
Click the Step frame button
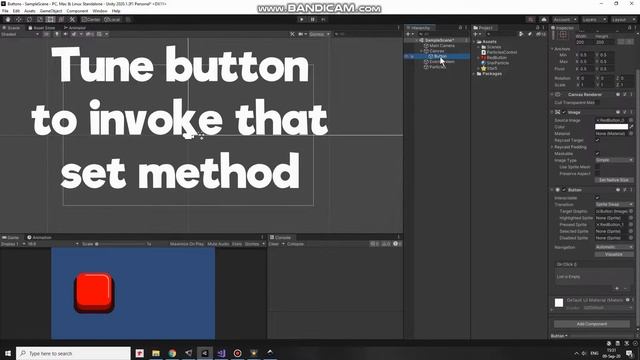pyautogui.click(x=323, y=20)
